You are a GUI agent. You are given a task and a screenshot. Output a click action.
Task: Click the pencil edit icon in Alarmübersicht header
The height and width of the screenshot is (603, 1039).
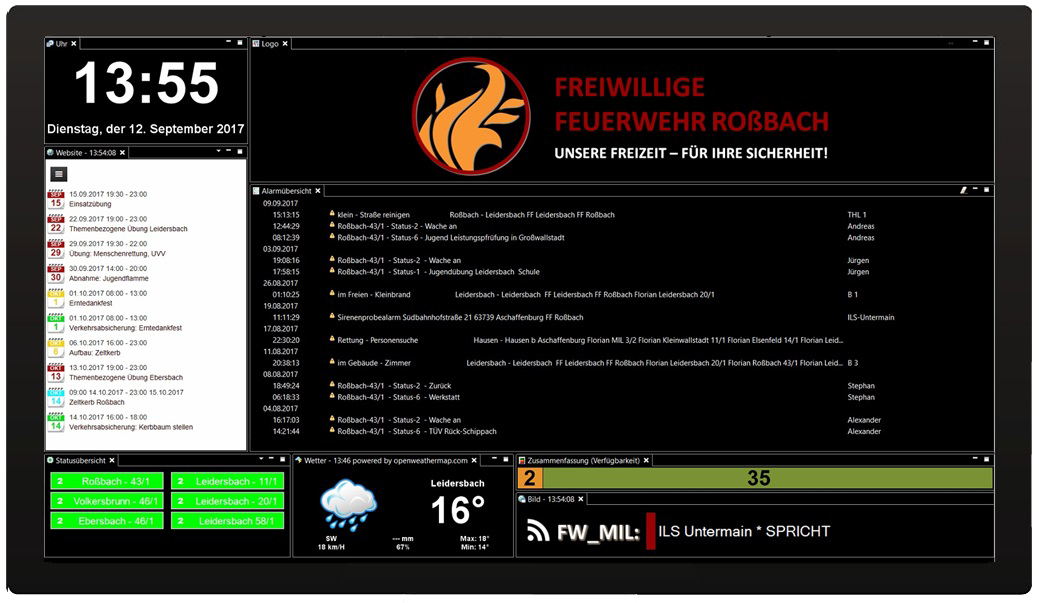(963, 190)
